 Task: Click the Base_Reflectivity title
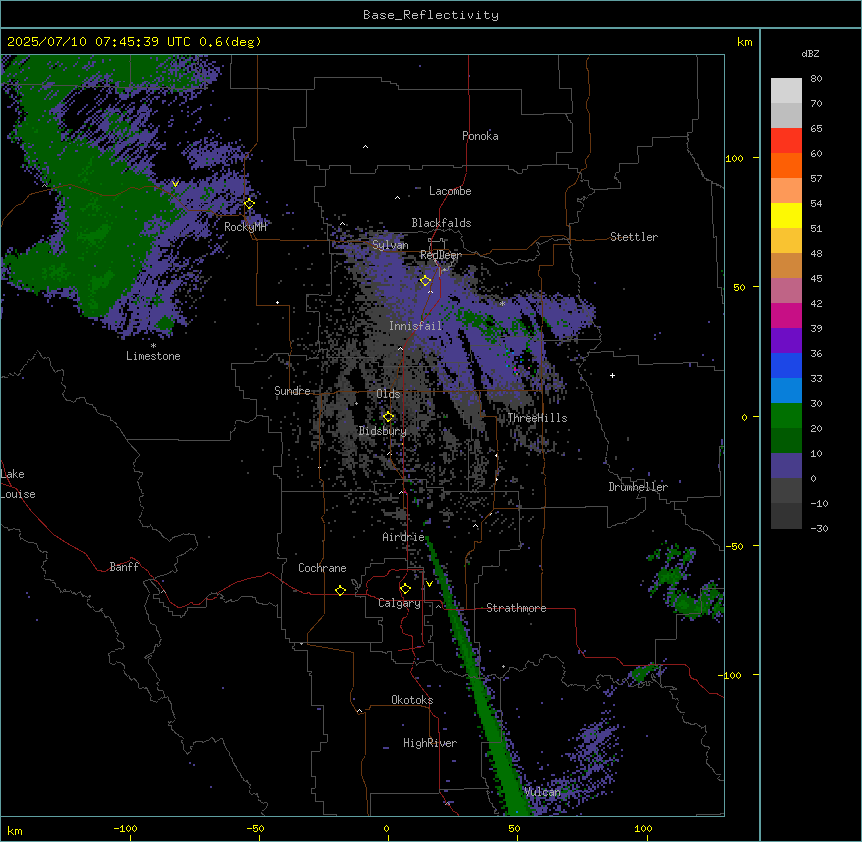tap(431, 15)
